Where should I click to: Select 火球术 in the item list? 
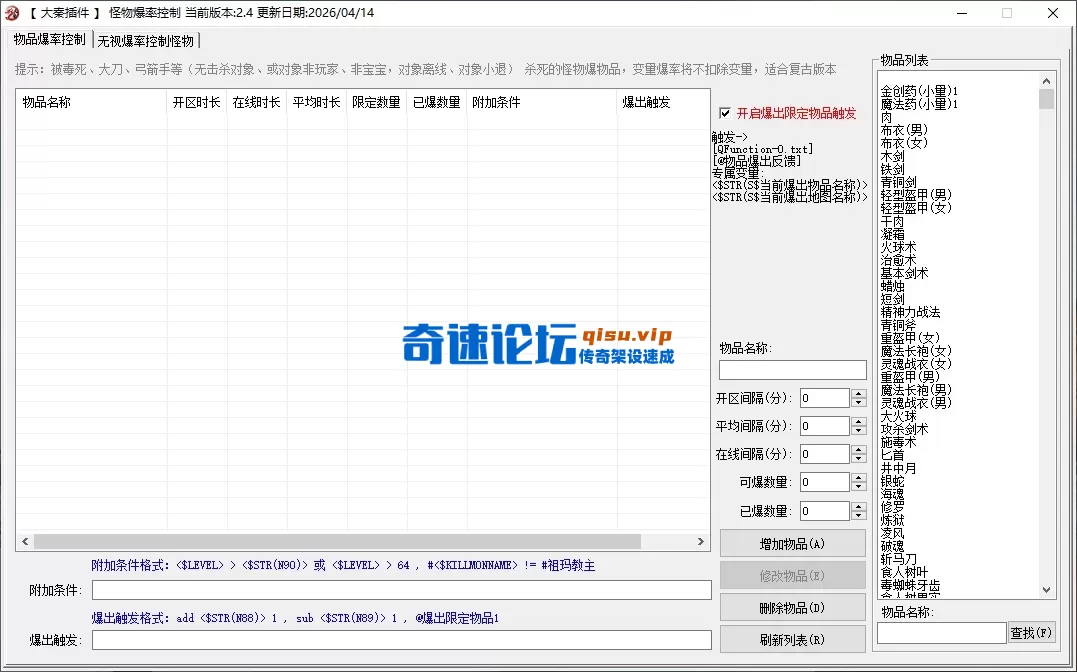[898, 247]
